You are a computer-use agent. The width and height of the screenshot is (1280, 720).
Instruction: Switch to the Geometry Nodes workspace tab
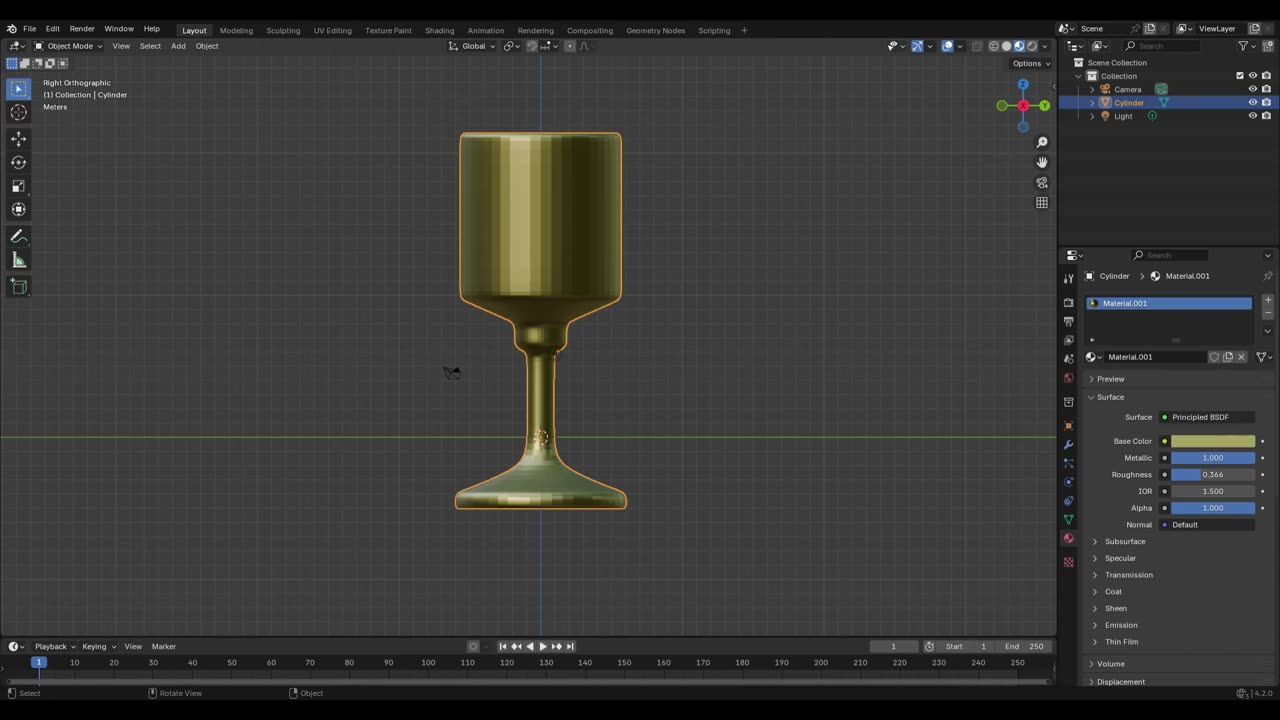(655, 30)
